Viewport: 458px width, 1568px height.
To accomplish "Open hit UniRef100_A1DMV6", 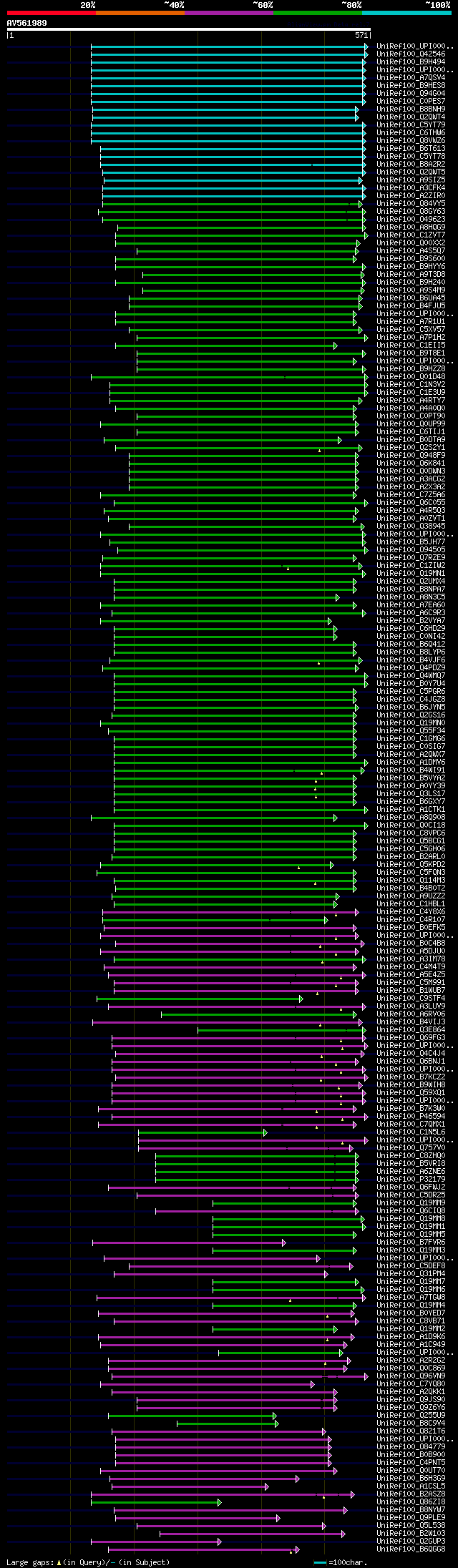I will [411, 762].
